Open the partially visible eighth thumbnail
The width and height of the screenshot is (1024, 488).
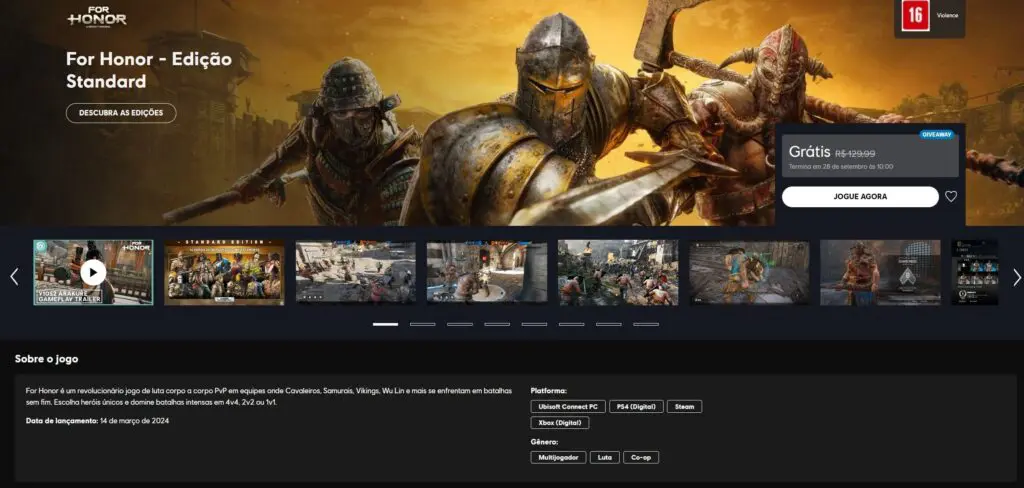coord(974,272)
